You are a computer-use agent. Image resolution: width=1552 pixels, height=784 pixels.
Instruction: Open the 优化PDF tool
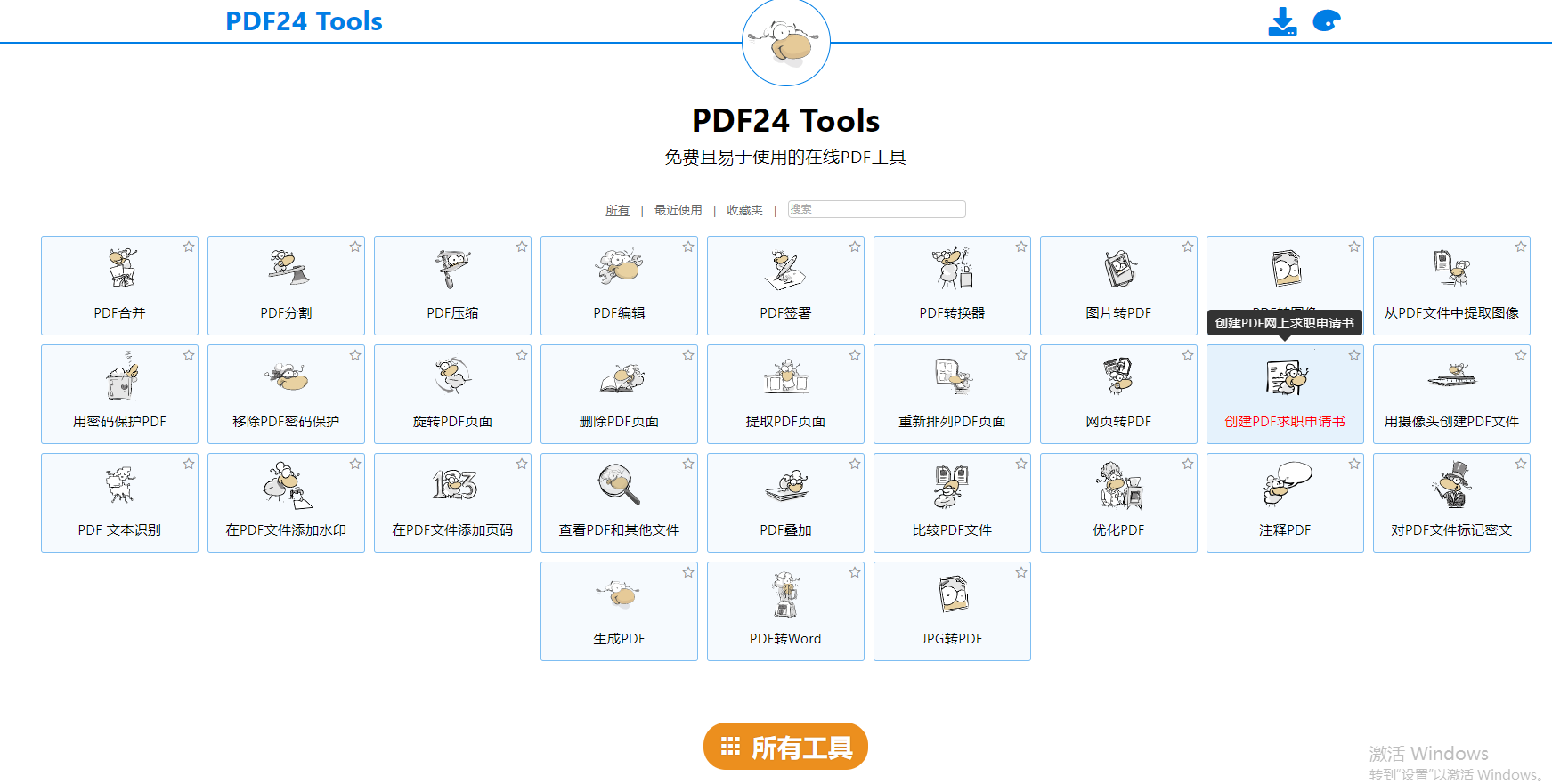point(1118,503)
